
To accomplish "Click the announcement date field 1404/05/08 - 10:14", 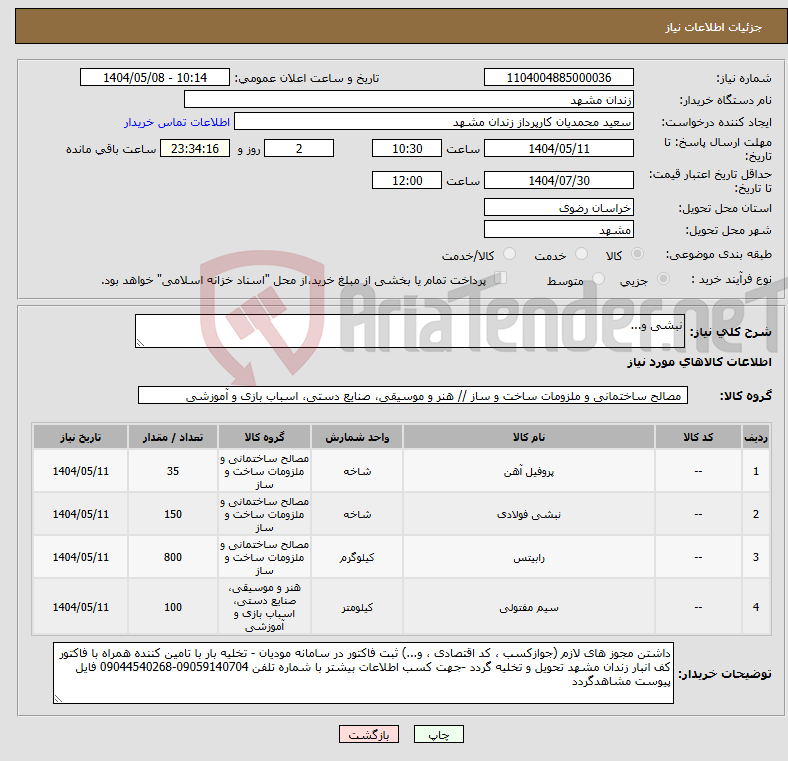I will [x=155, y=77].
